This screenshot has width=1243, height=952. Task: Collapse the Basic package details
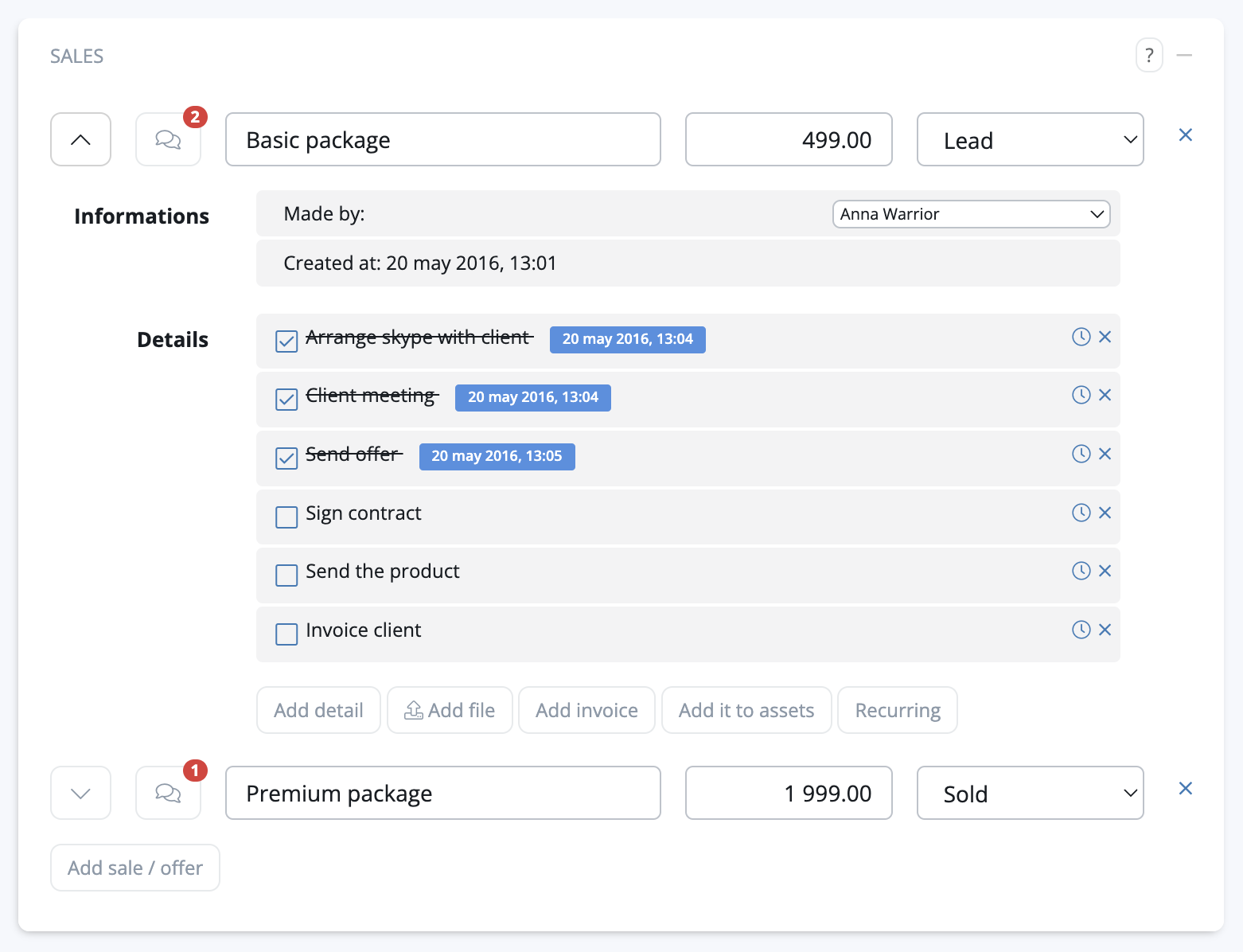point(80,140)
